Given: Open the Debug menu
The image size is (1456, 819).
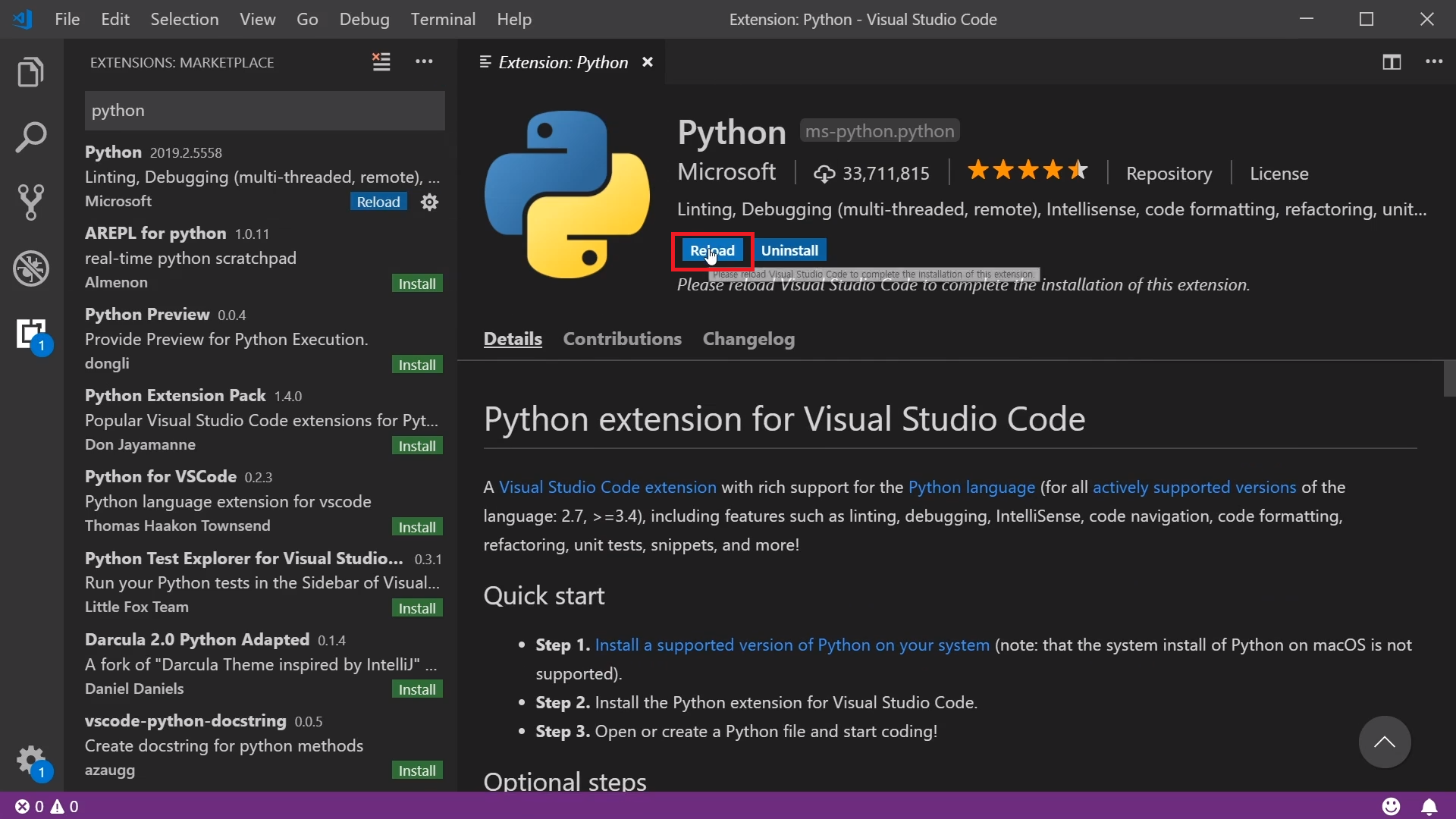Looking at the screenshot, I should [364, 19].
